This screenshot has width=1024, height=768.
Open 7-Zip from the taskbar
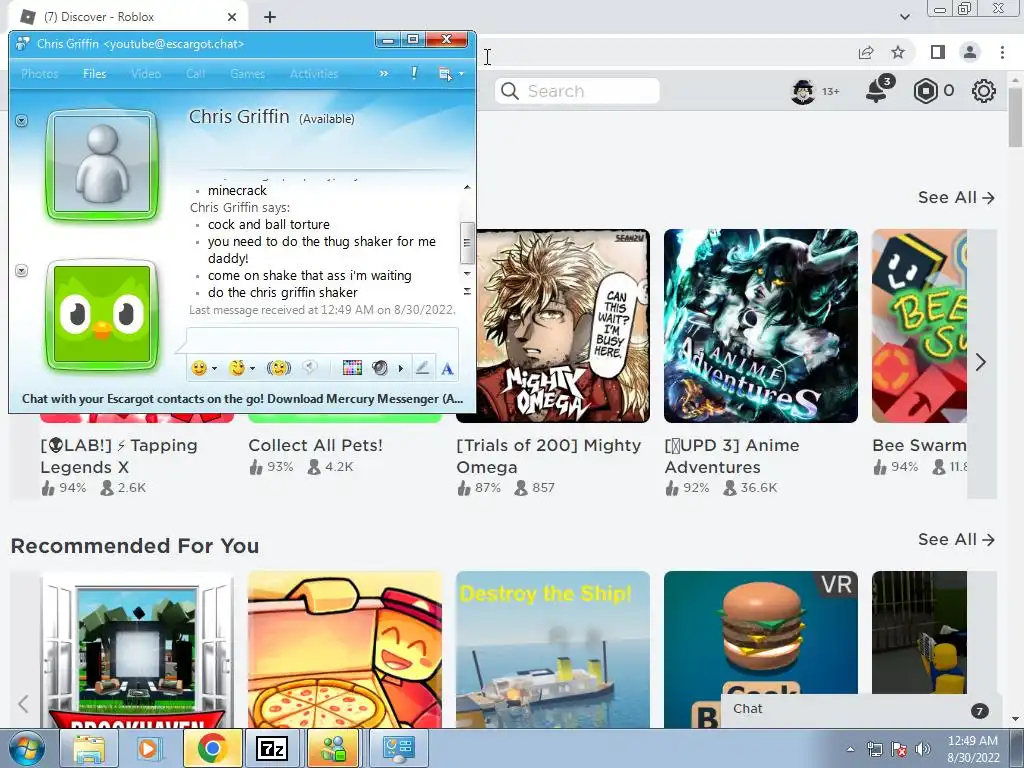(272, 748)
